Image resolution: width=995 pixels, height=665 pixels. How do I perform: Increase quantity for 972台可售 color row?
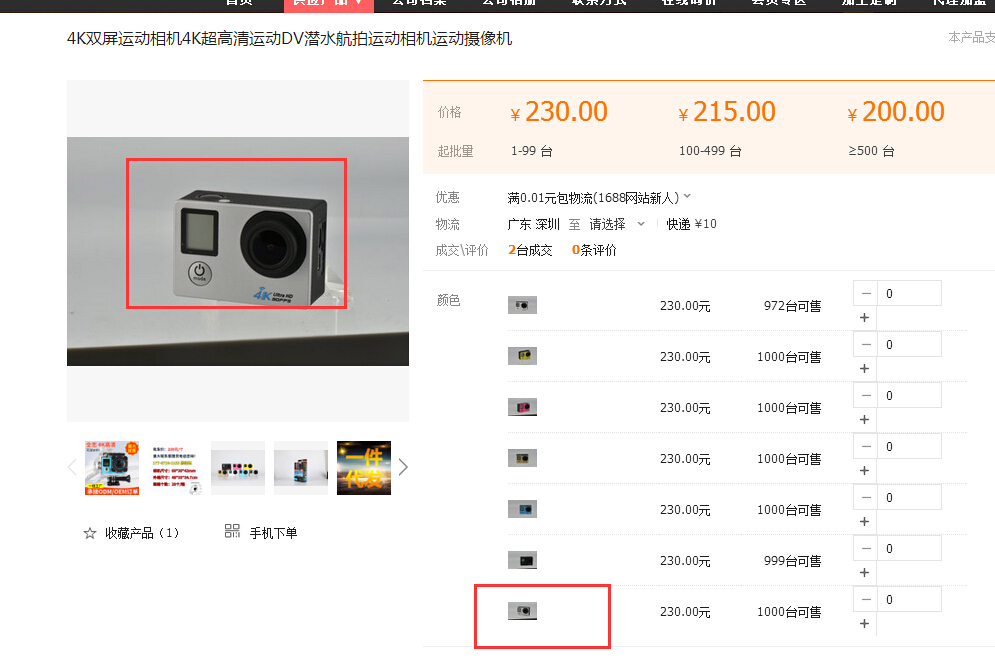coord(864,318)
